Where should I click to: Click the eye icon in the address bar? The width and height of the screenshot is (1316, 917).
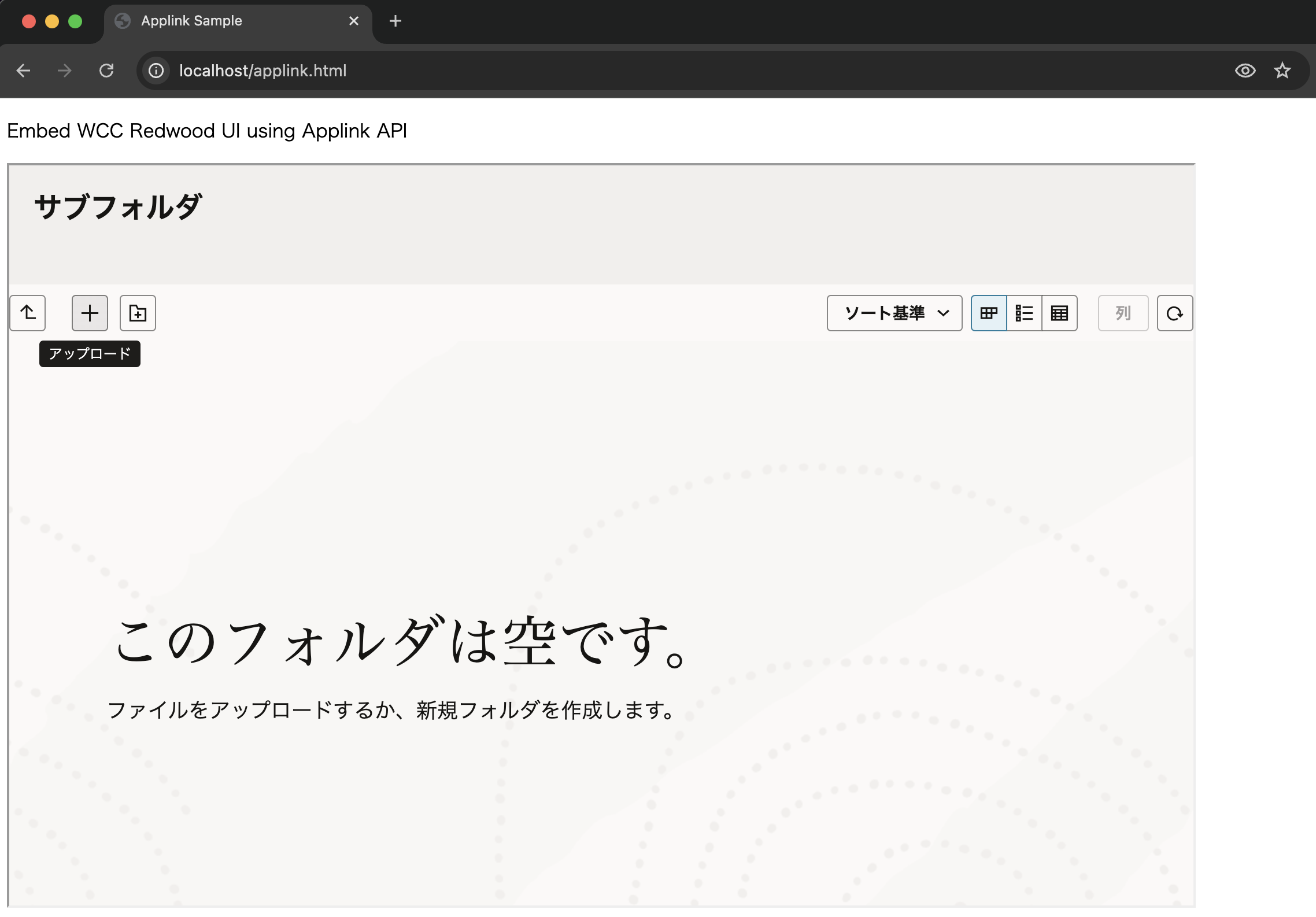click(1244, 71)
